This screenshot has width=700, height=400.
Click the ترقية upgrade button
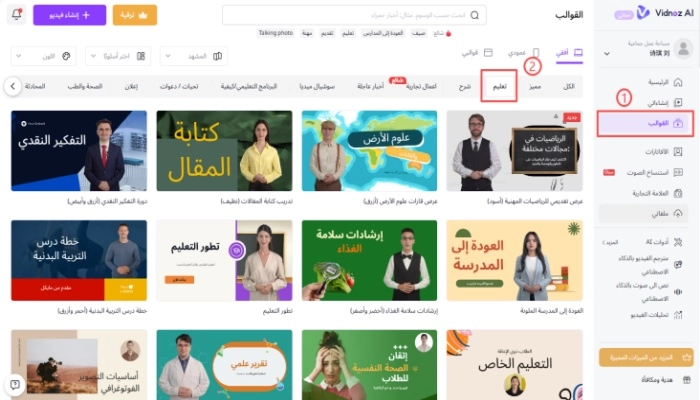pos(134,15)
